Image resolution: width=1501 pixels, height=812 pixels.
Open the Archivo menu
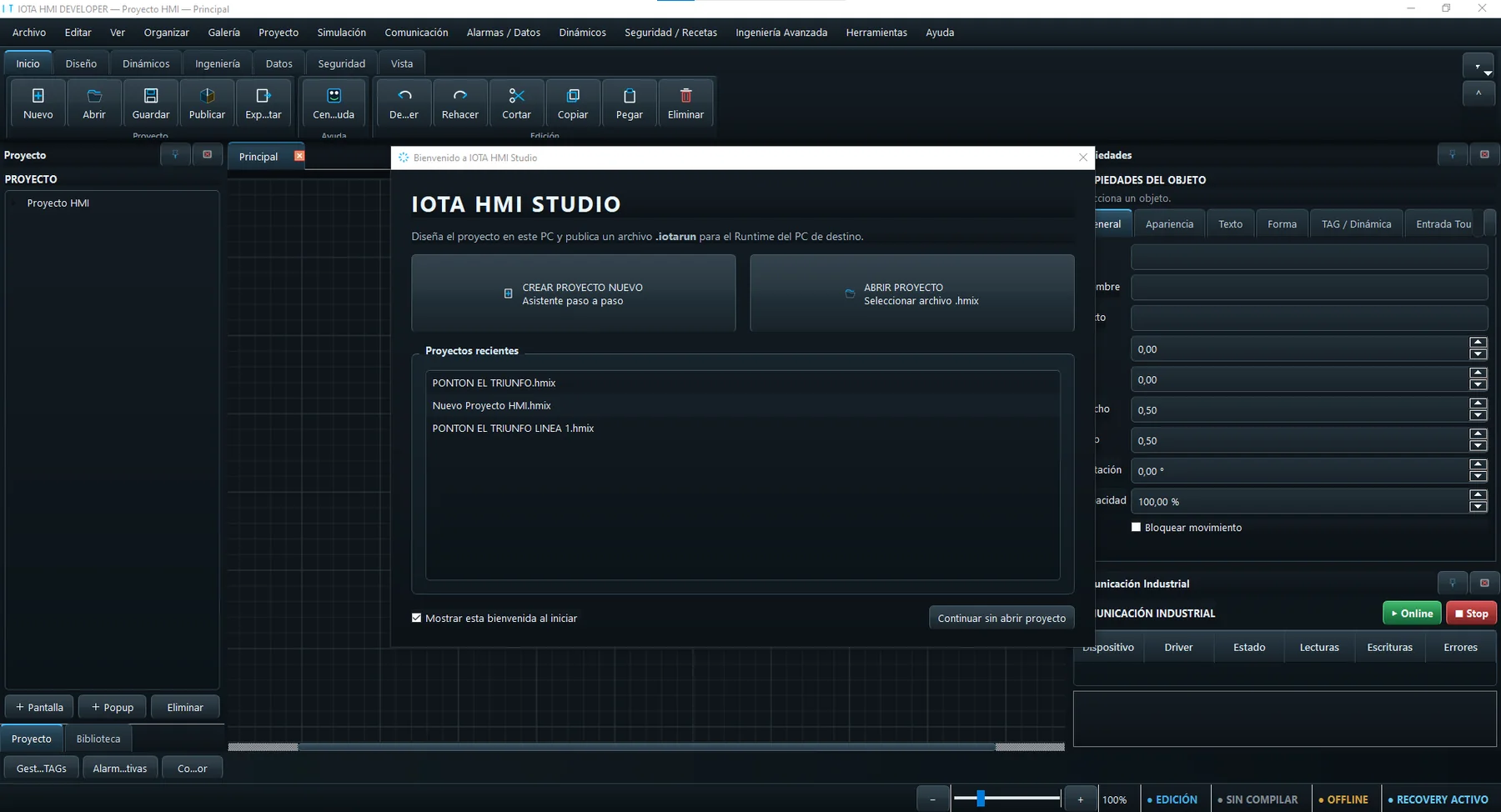click(29, 33)
